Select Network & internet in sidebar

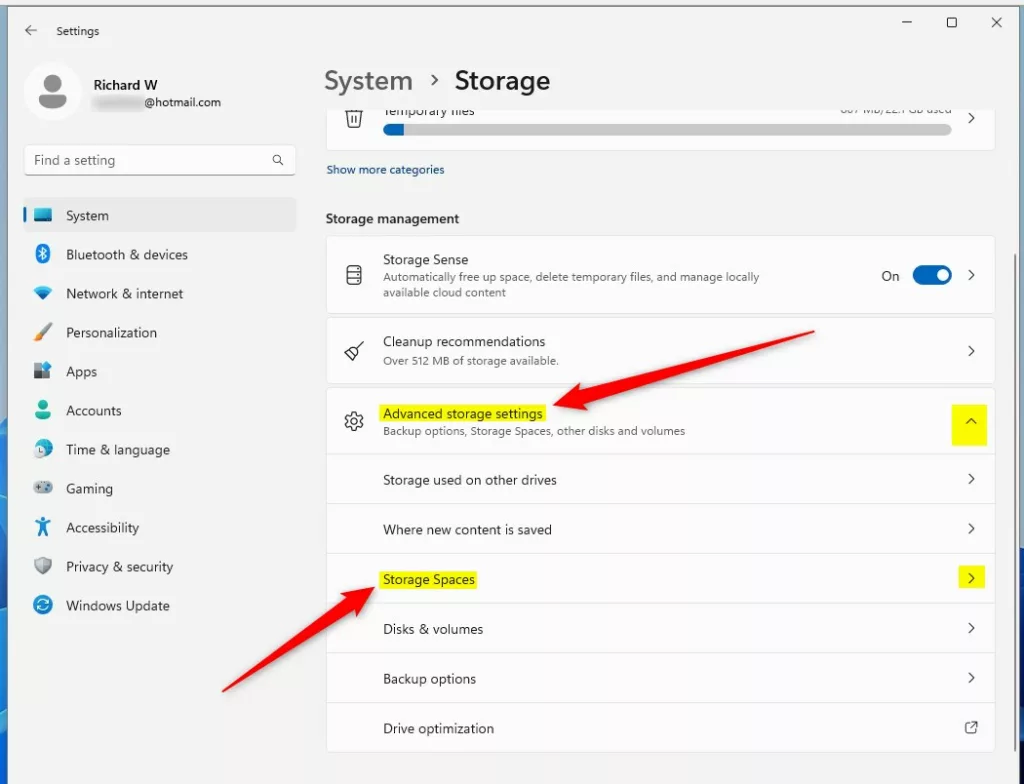(160, 293)
